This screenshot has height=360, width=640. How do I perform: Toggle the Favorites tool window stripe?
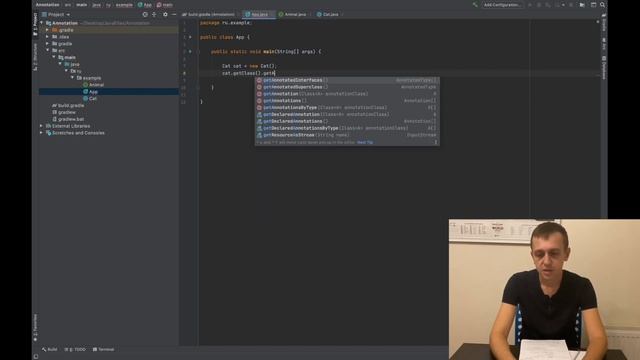pos(36,328)
